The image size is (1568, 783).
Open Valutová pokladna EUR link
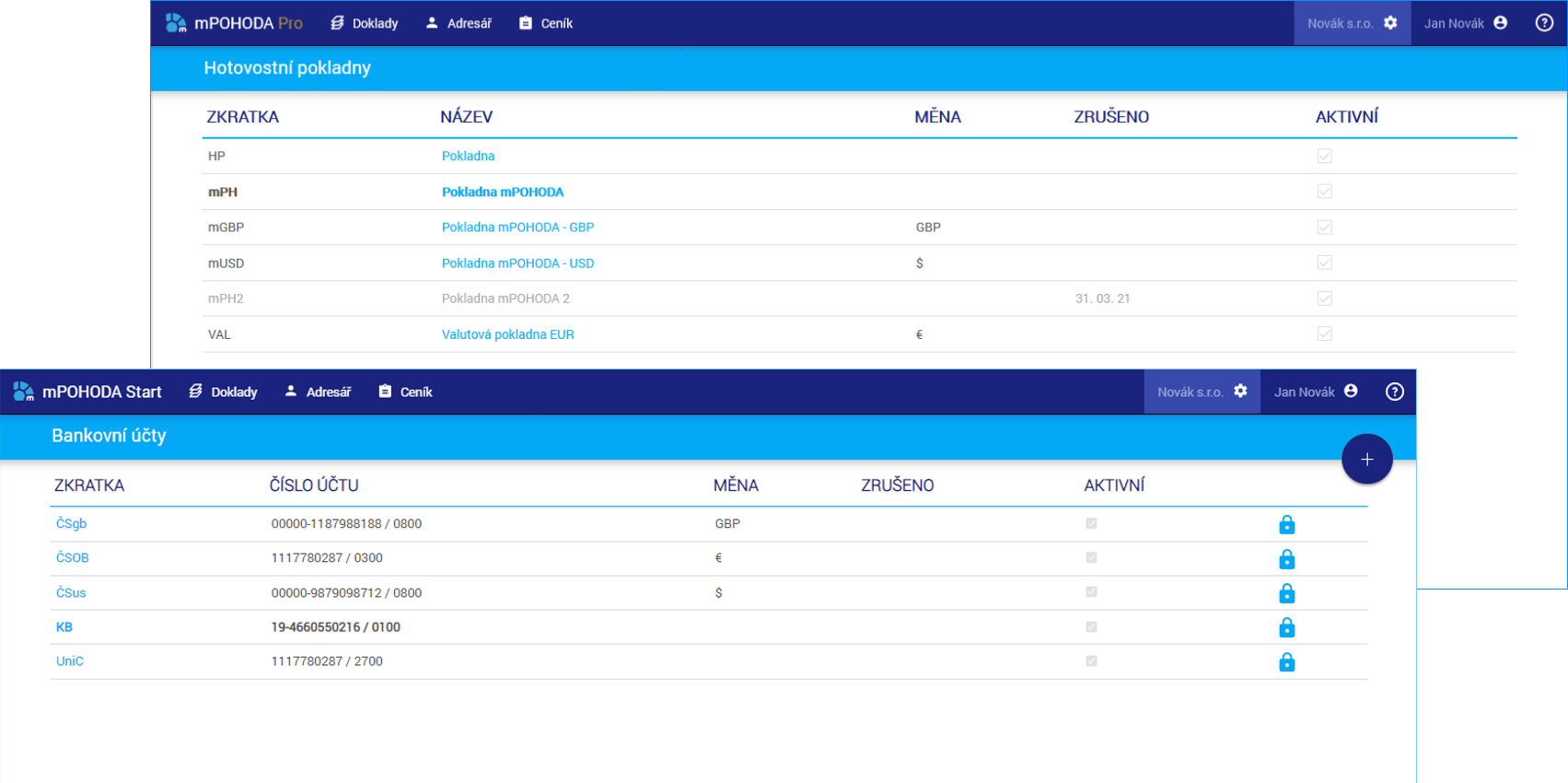(507, 334)
